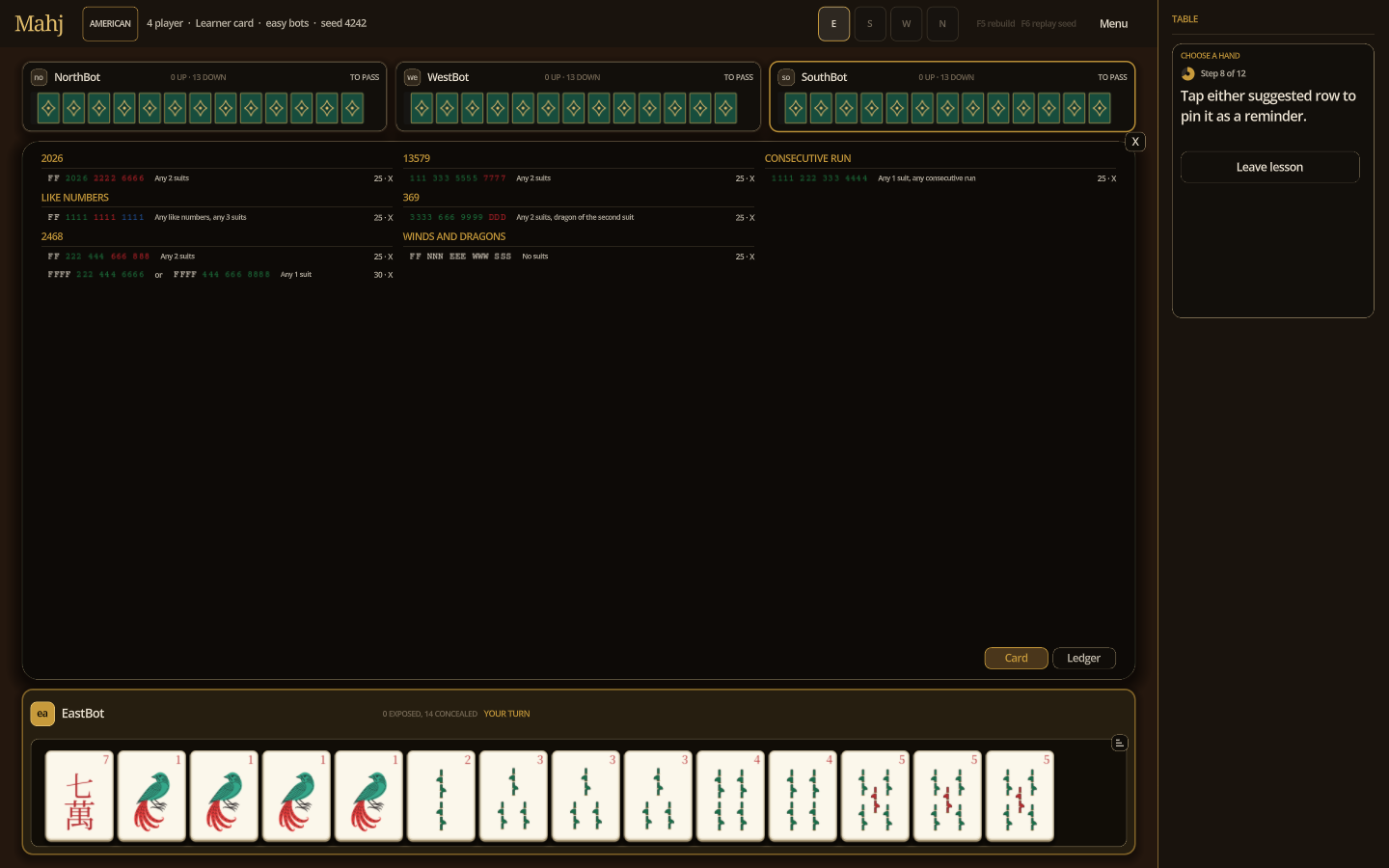The width and height of the screenshot is (1389, 868).
Task: Click the NorthBot seat badge icon
Action: pos(39,77)
